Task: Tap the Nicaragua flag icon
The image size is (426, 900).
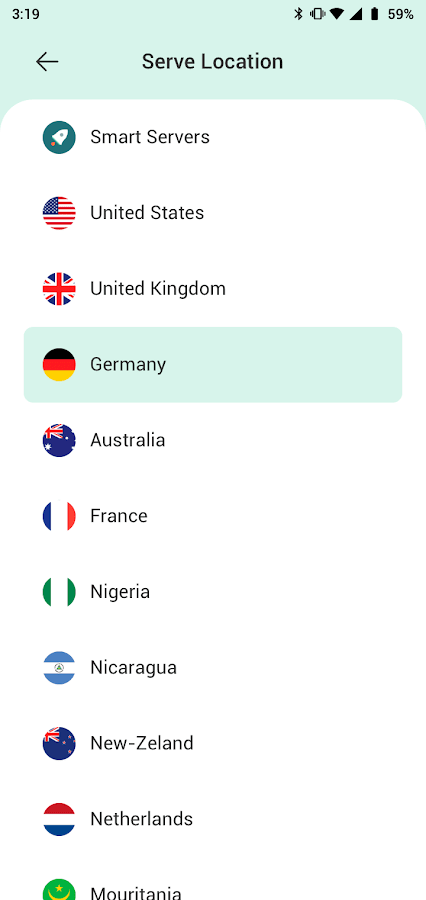Action: pos(59,668)
